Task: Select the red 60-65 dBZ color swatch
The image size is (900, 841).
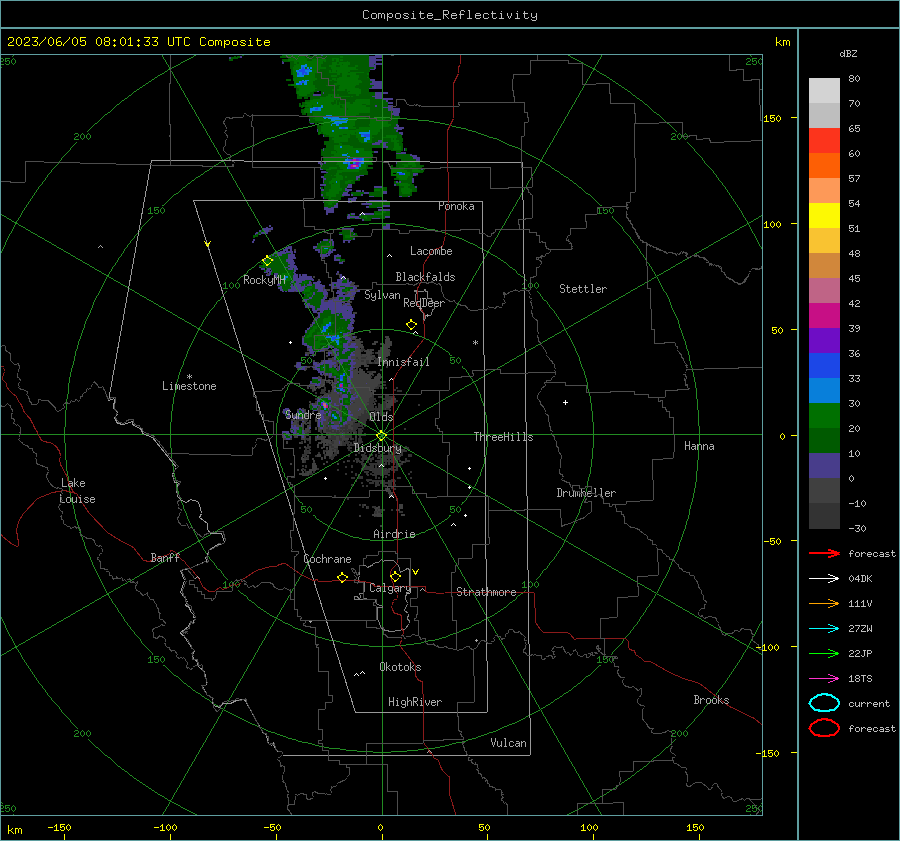Action: coord(824,141)
